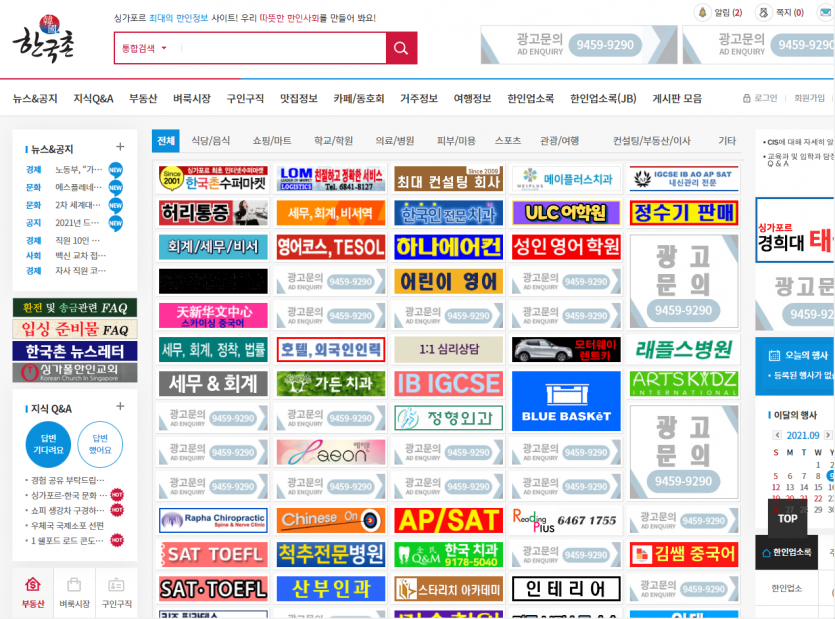Viewport: 835px width, 619px height.
Task: Select the 답변 했어요 circle button
Action: tap(100, 444)
